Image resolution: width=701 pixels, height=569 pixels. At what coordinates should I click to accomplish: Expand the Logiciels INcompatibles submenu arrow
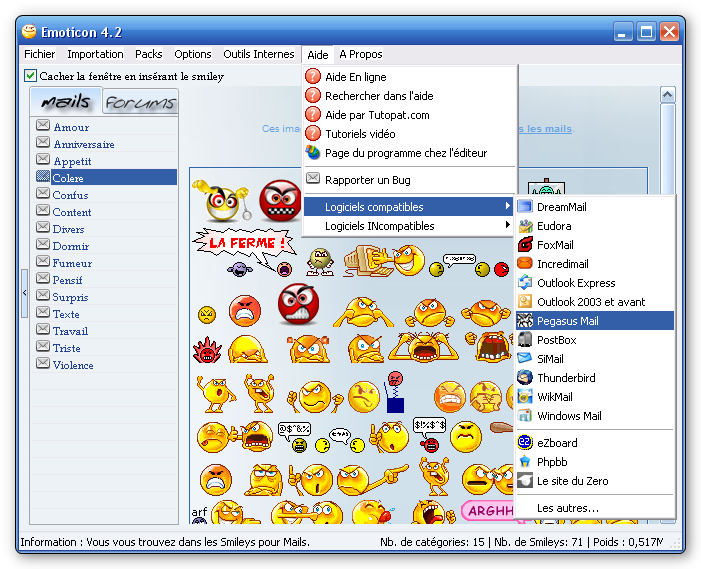coord(507,225)
